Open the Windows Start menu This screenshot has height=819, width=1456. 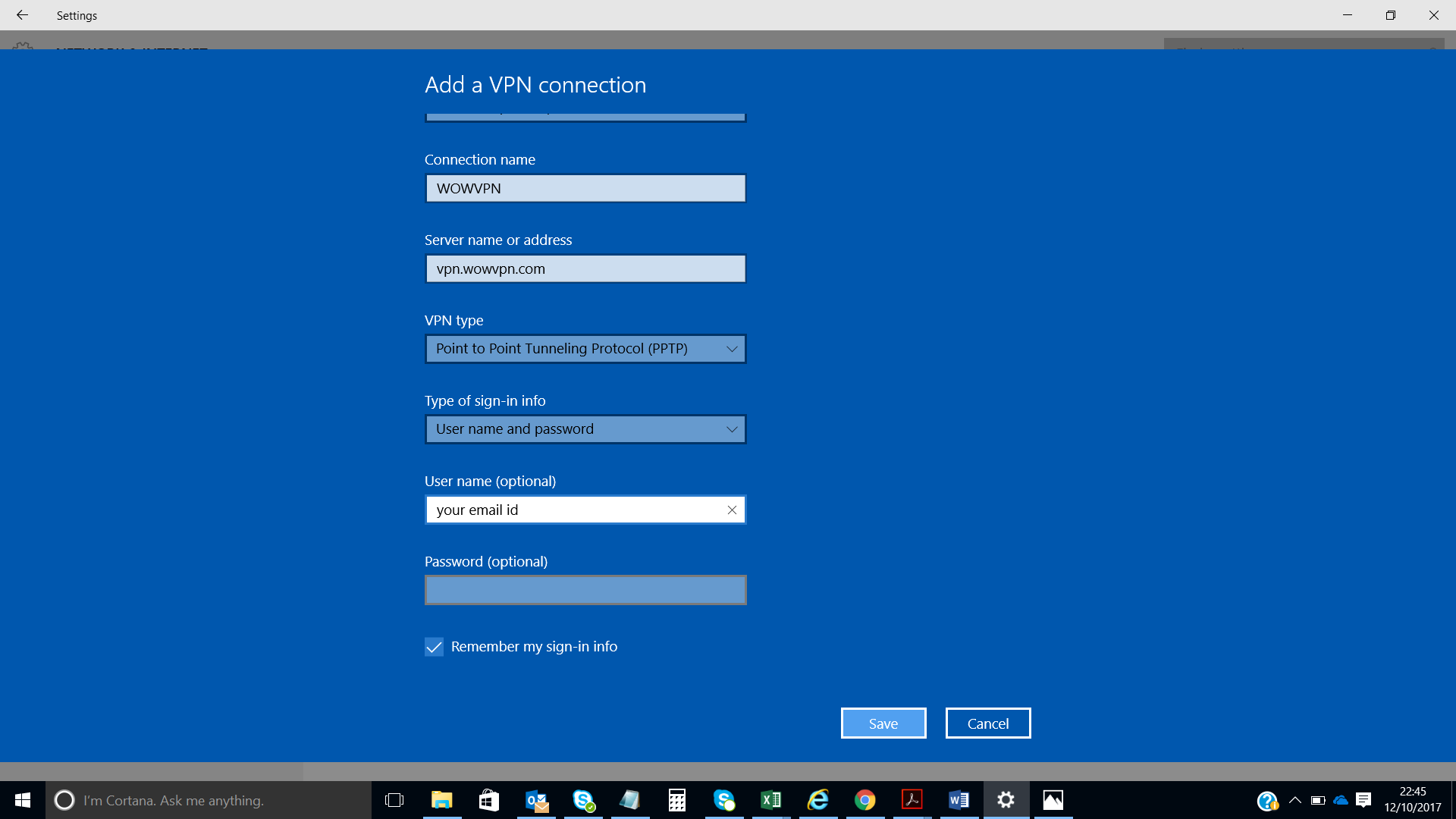pyautogui.click(x=23, y=800)
